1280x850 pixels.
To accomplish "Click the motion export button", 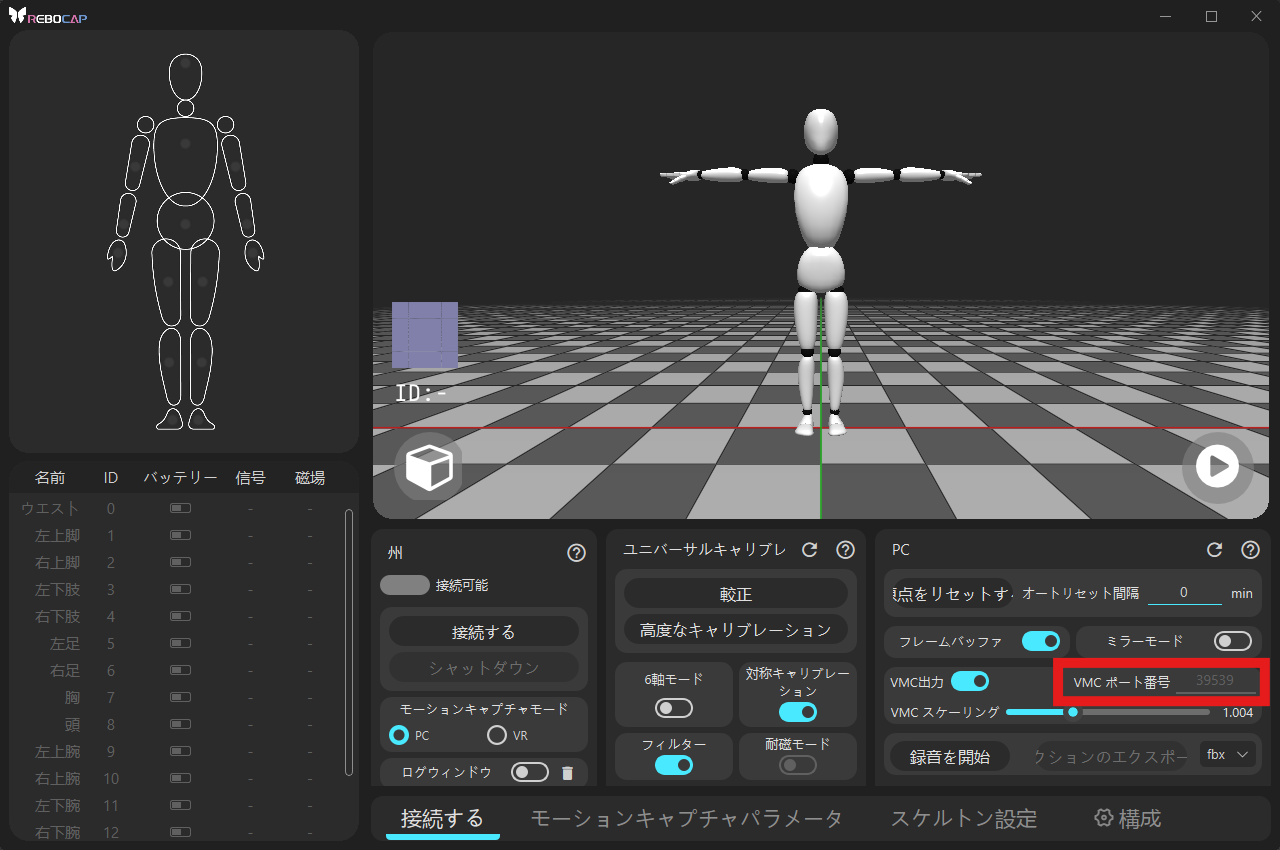I will (1110, 757).
